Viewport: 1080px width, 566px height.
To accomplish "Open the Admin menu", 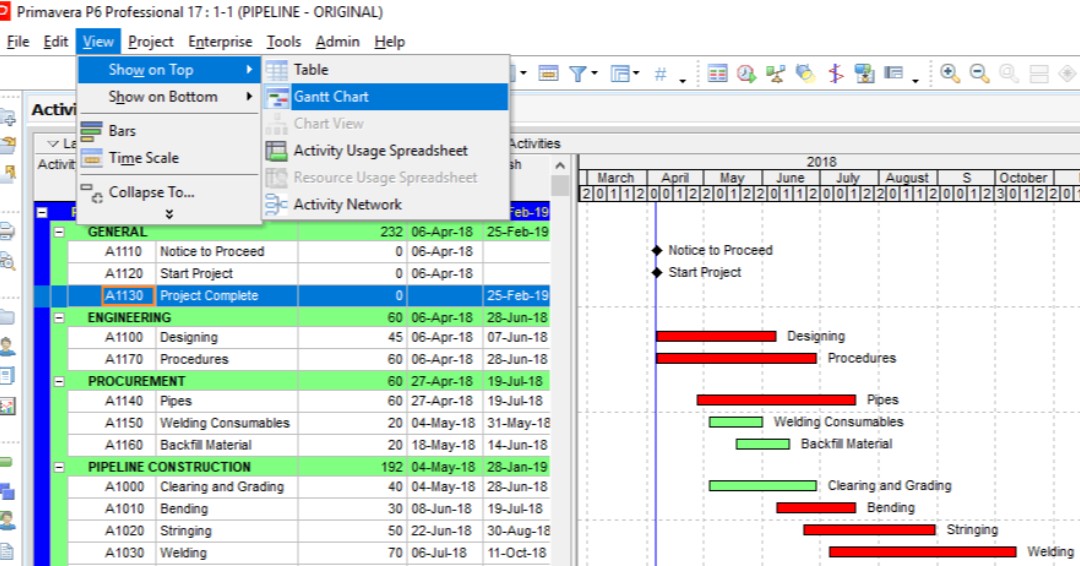I will [338, 41].
